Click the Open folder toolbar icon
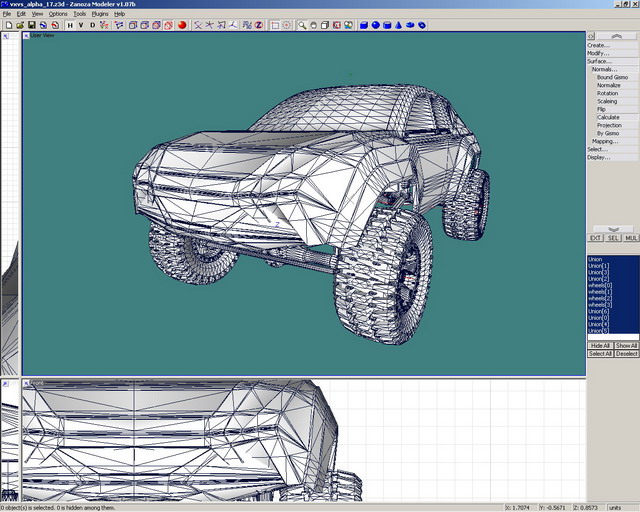This screenshot has height=512, width=640. coord(19,25)
